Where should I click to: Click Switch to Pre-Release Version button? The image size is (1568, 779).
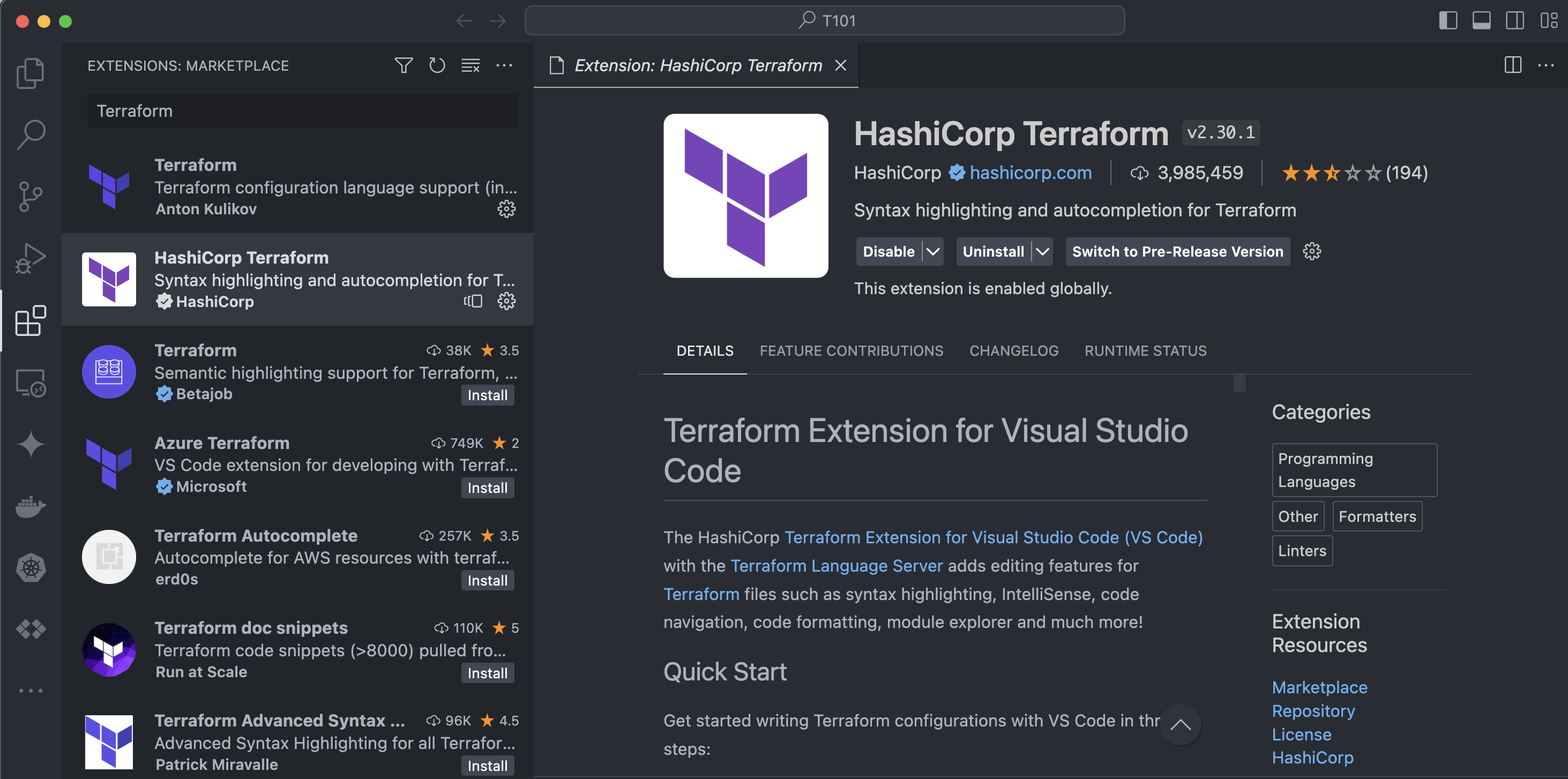click(1177, 251)
